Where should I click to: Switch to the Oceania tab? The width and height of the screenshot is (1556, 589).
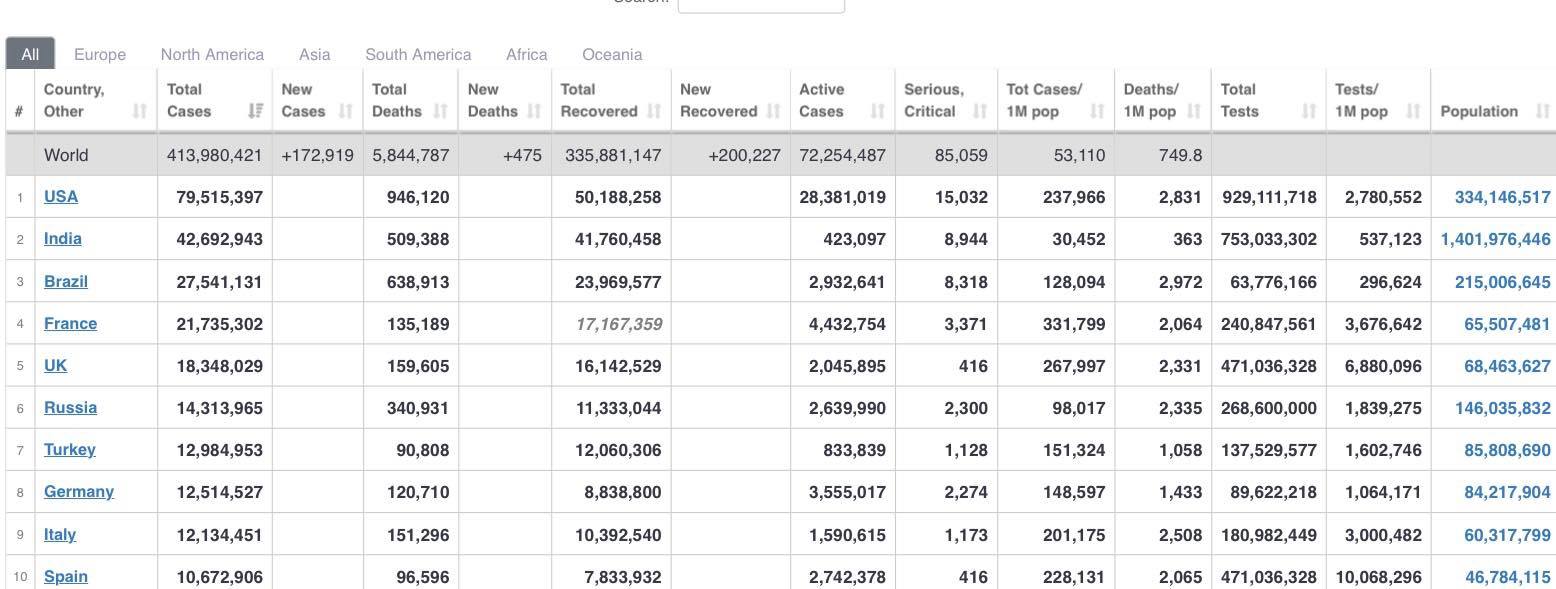pos(612,54)
